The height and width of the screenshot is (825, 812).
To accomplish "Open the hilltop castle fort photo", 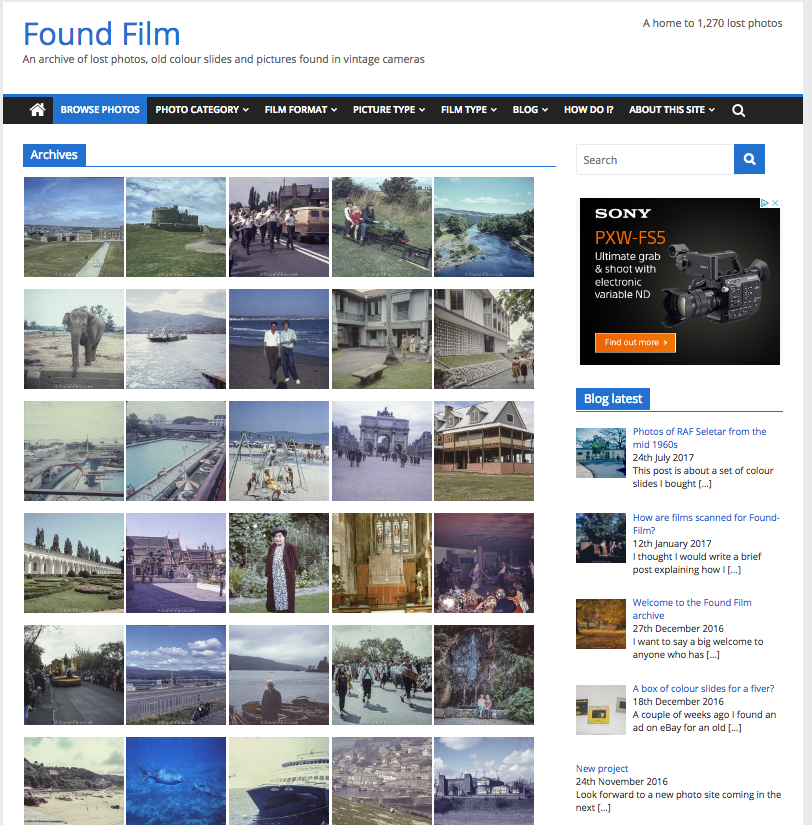I will (176, 227).
